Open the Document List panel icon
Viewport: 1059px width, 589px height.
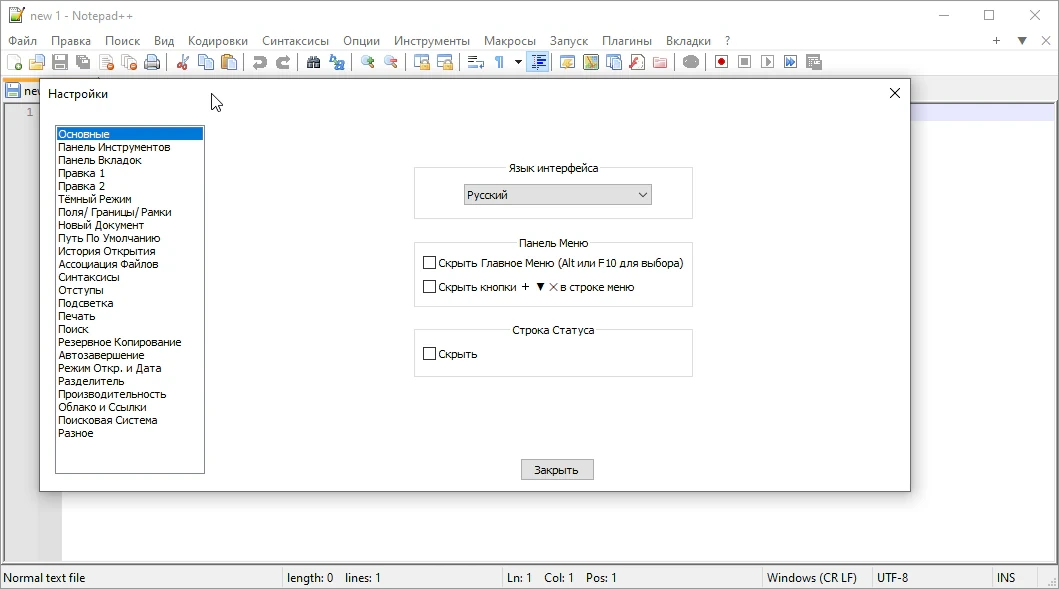pyautogui.click(x=614, y=62)
